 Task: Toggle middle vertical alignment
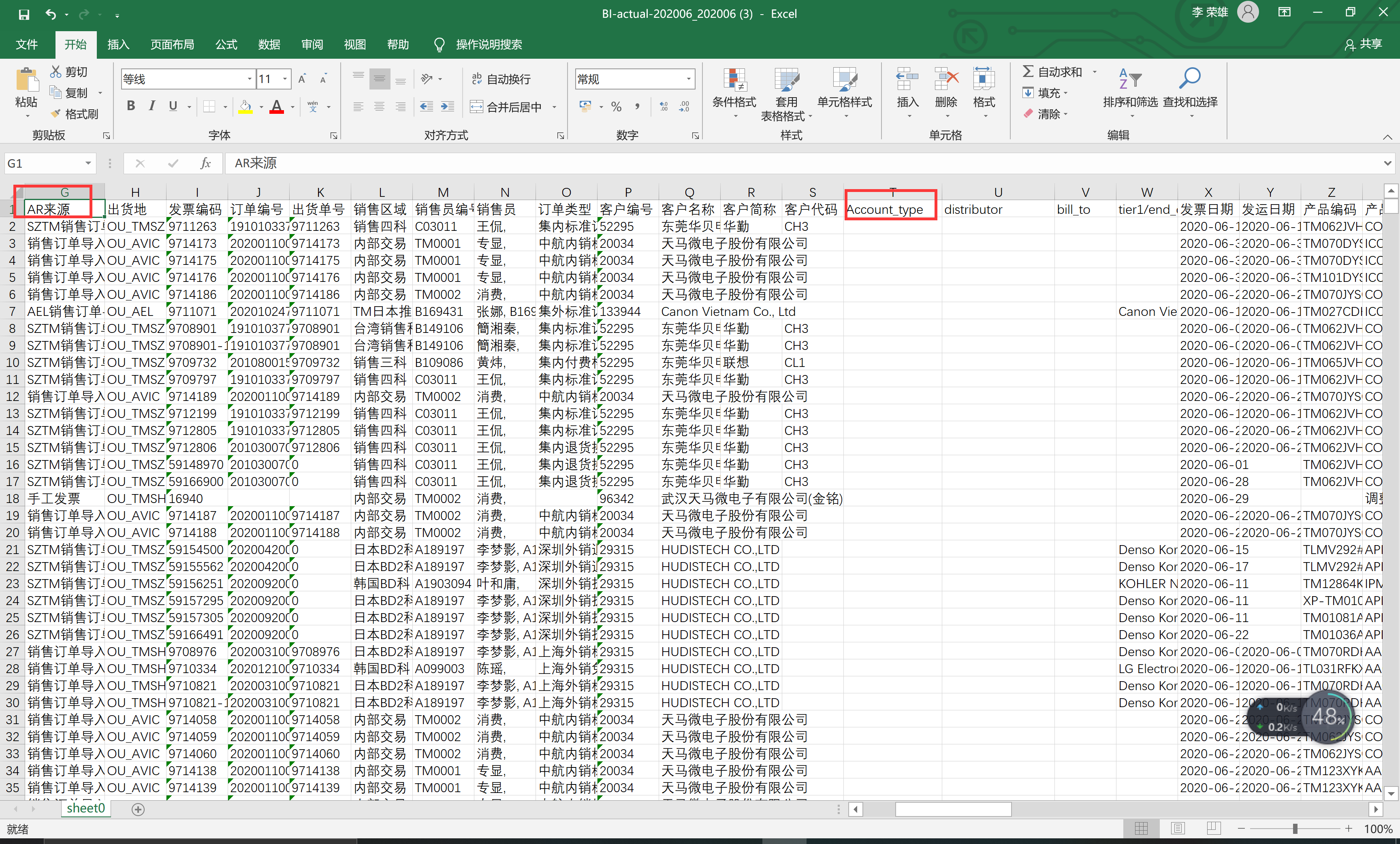(380, 79)
